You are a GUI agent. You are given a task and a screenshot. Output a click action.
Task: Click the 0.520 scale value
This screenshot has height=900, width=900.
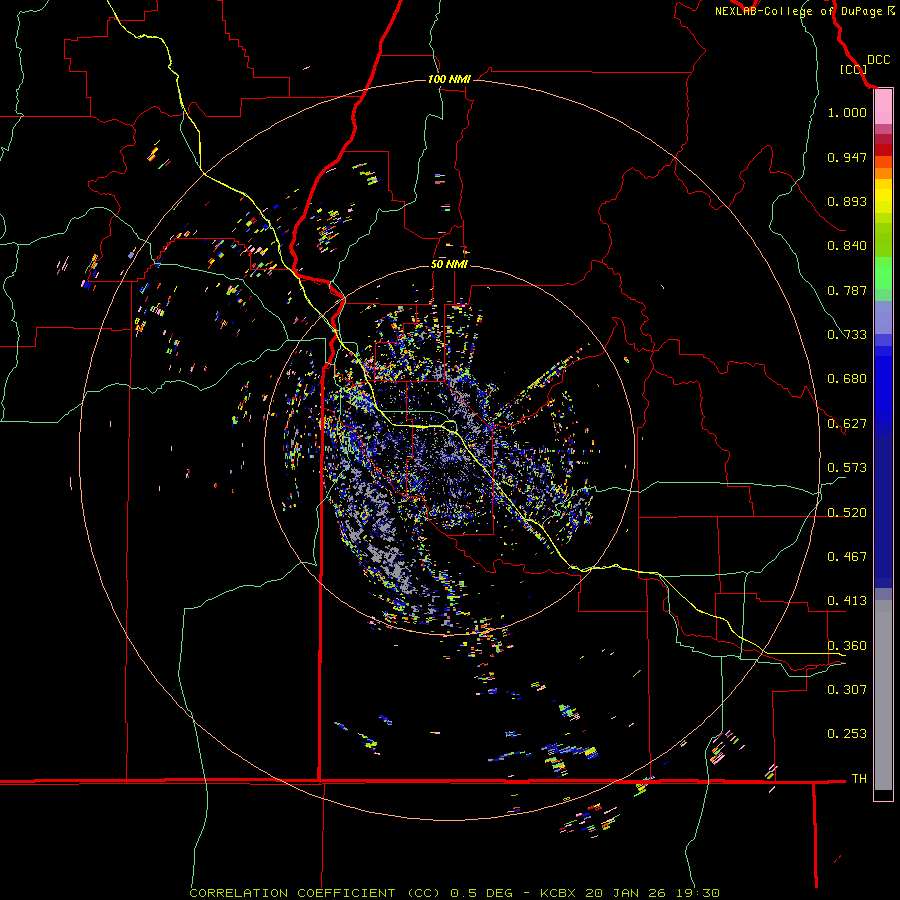847,513
